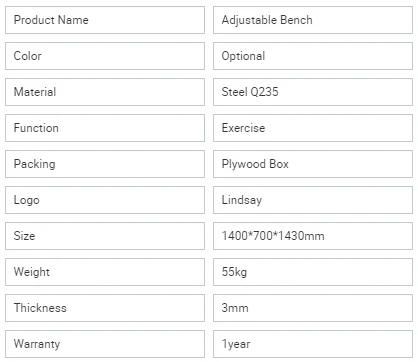This screenshot has height=362, width=418.
Task: Click the Product Name label cell
Action: (x=105, y=20)
